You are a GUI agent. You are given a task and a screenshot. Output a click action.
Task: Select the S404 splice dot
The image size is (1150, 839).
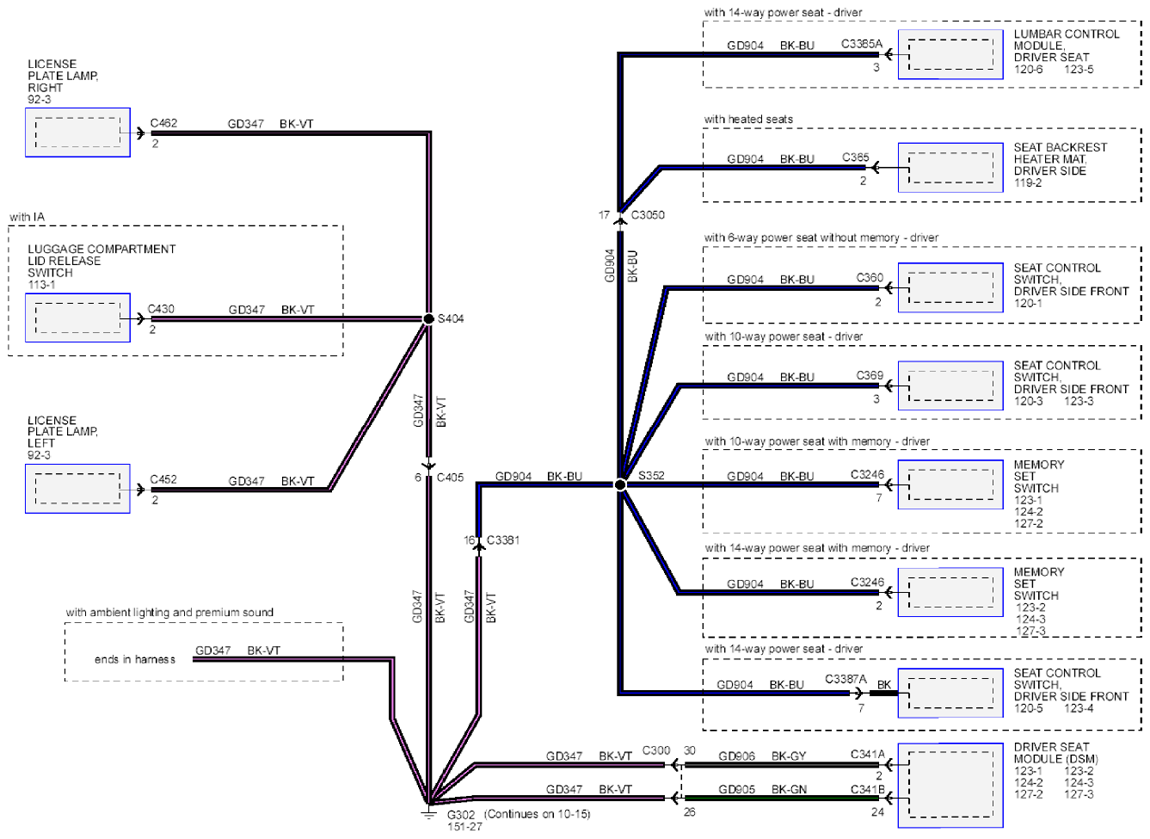click(x=428, y=318)
